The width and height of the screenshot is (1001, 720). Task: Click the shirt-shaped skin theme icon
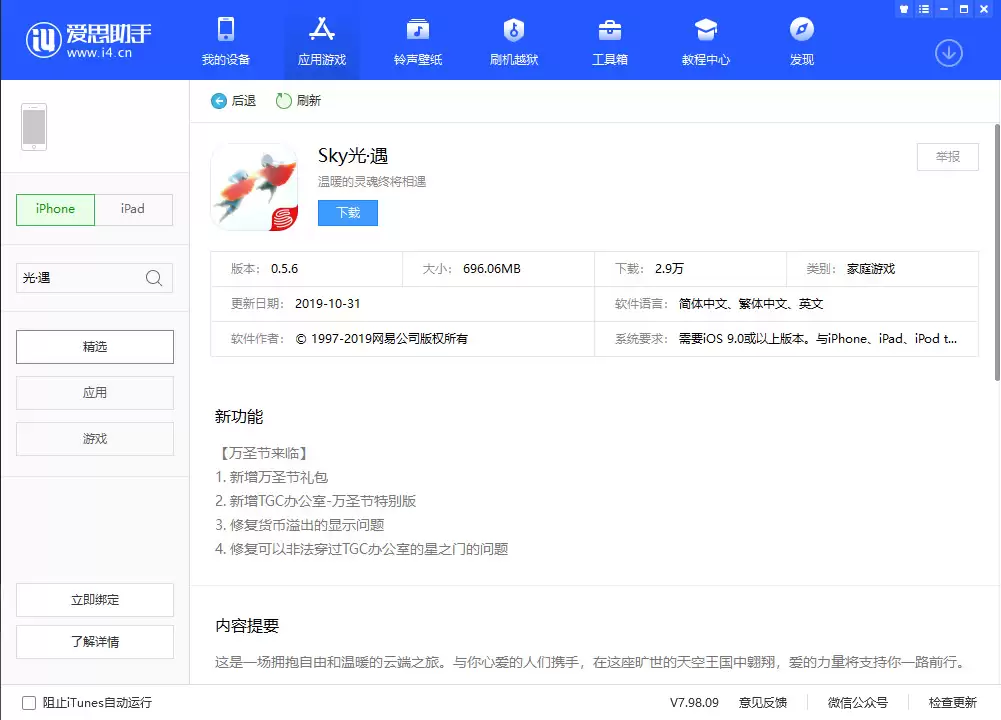point(903,9)
